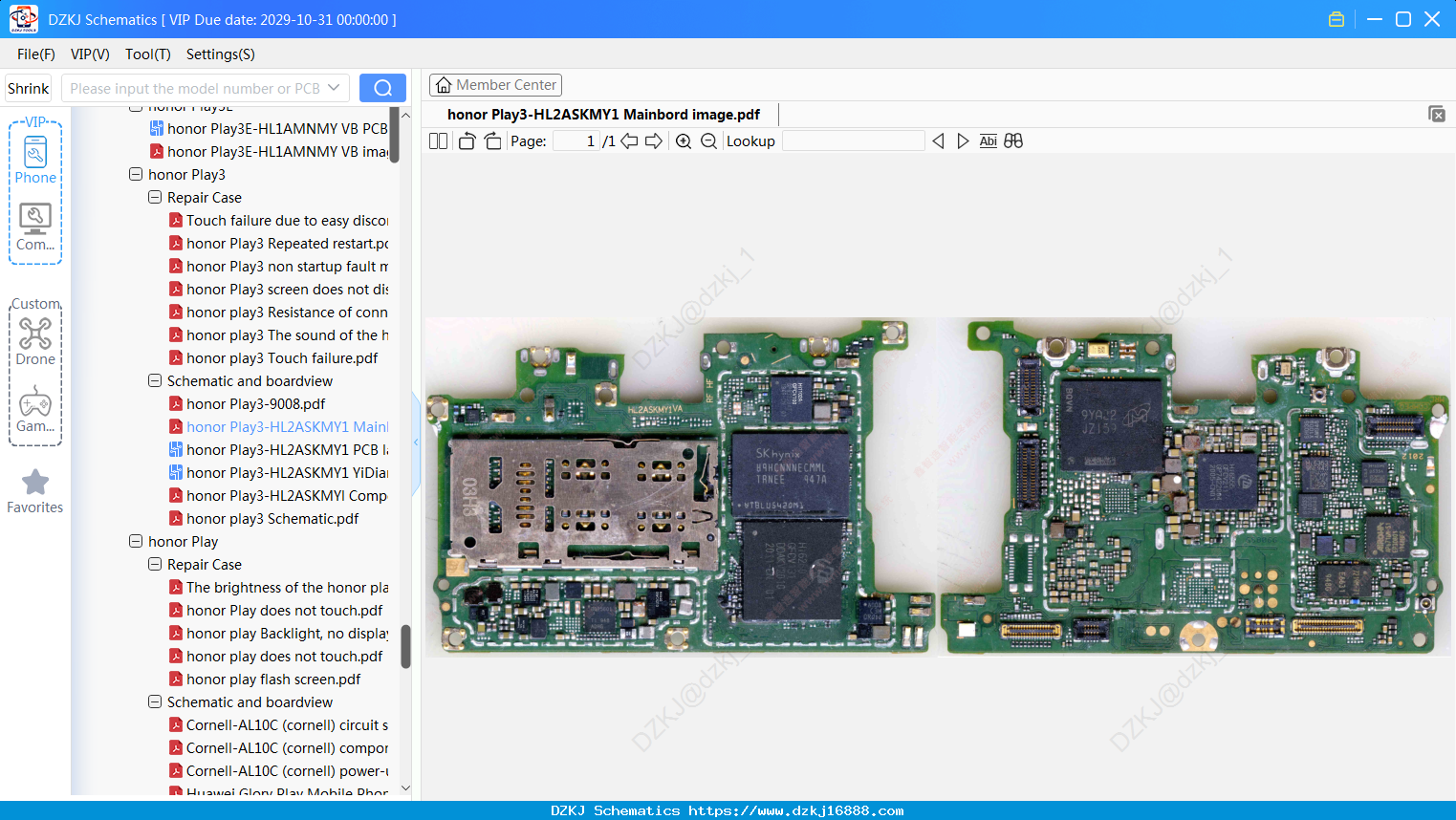The width and height of the screenshot is (1456, 820).
Task: Open honor Play3-HL2ASKMY1 YiDian file
Action: click(278, 473)
